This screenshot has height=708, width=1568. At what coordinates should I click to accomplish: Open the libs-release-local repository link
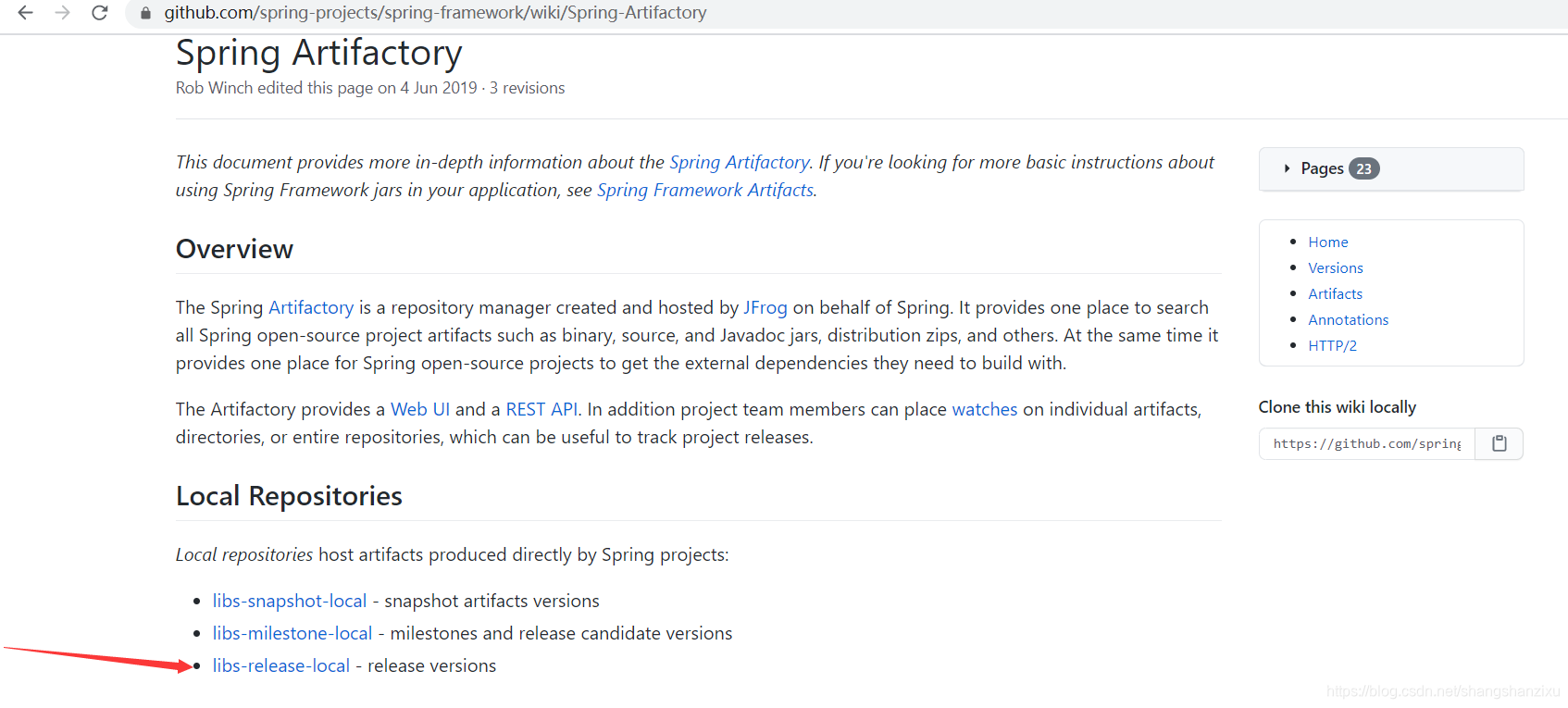[x=281, y=665]
